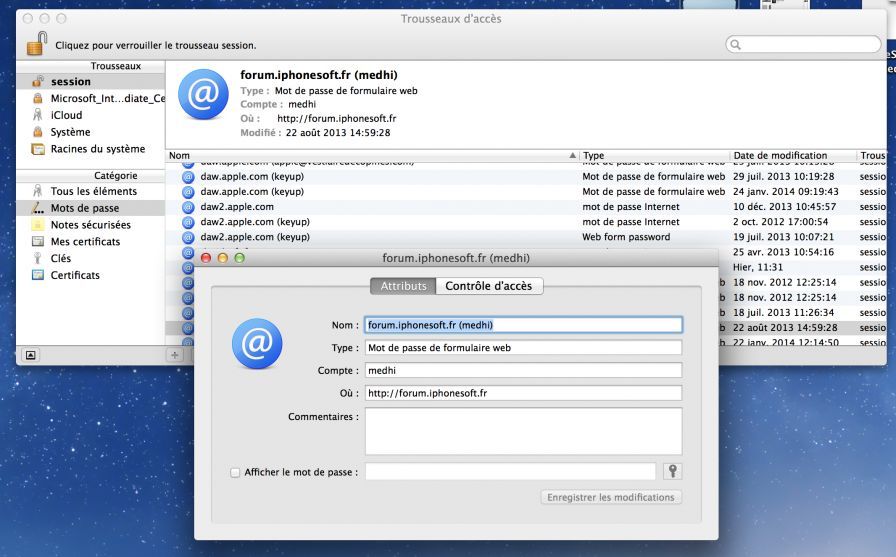Sort the list by the Nom column

click(x=370, y=156)
